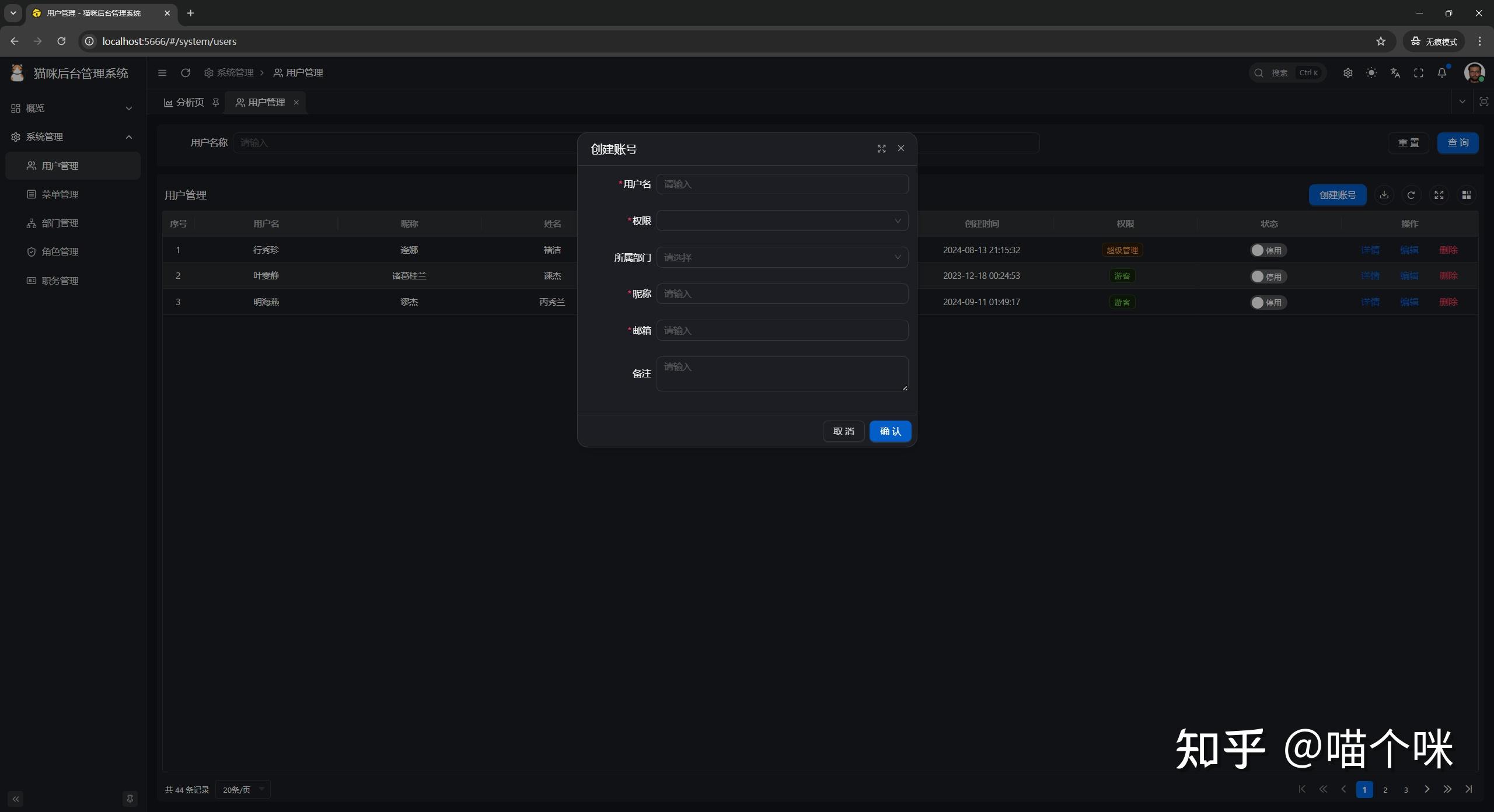Open 详情 for user 叶雯静

1371,276
